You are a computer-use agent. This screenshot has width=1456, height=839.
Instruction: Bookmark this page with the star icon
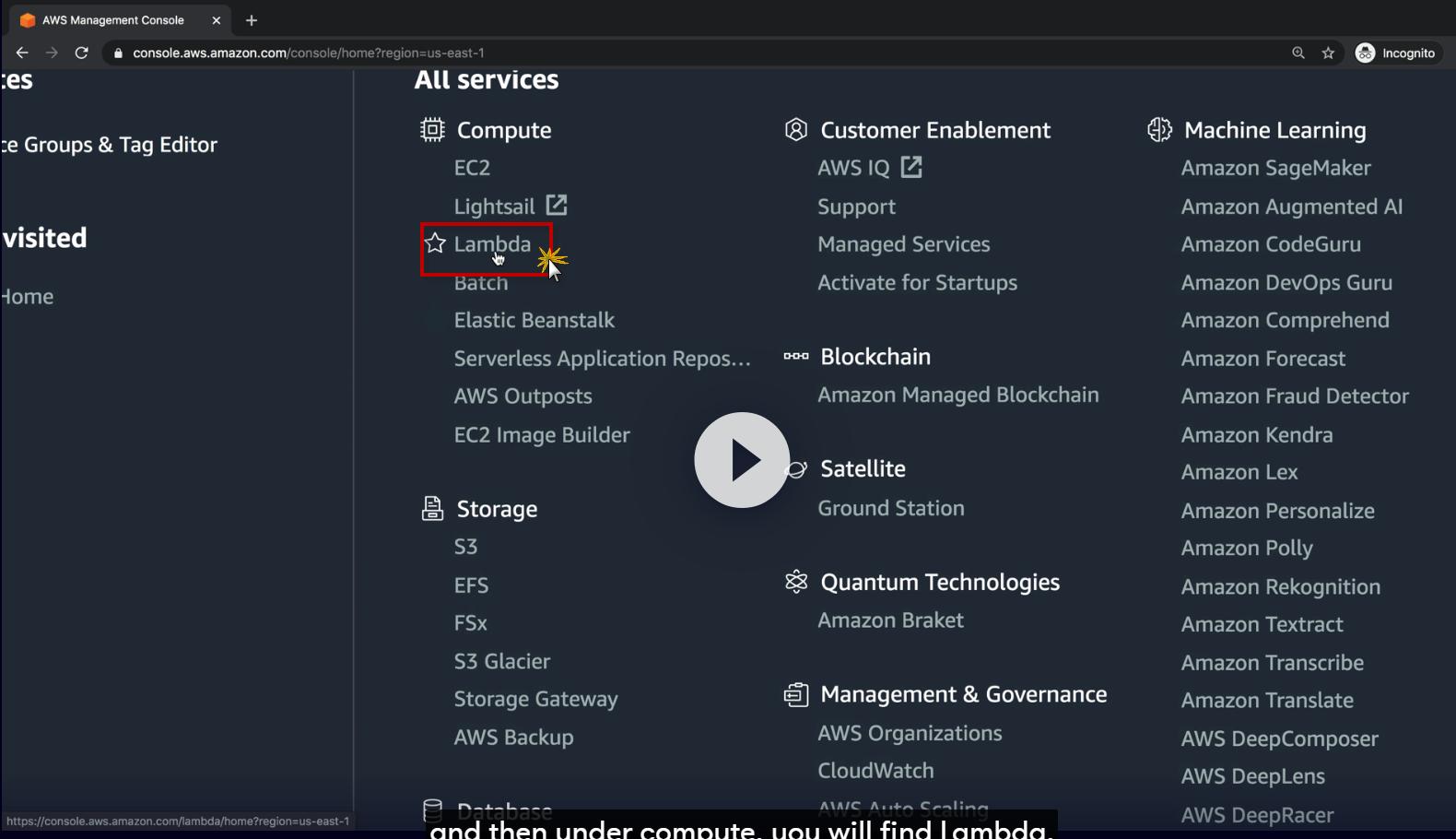click(x=1328, y=53)
